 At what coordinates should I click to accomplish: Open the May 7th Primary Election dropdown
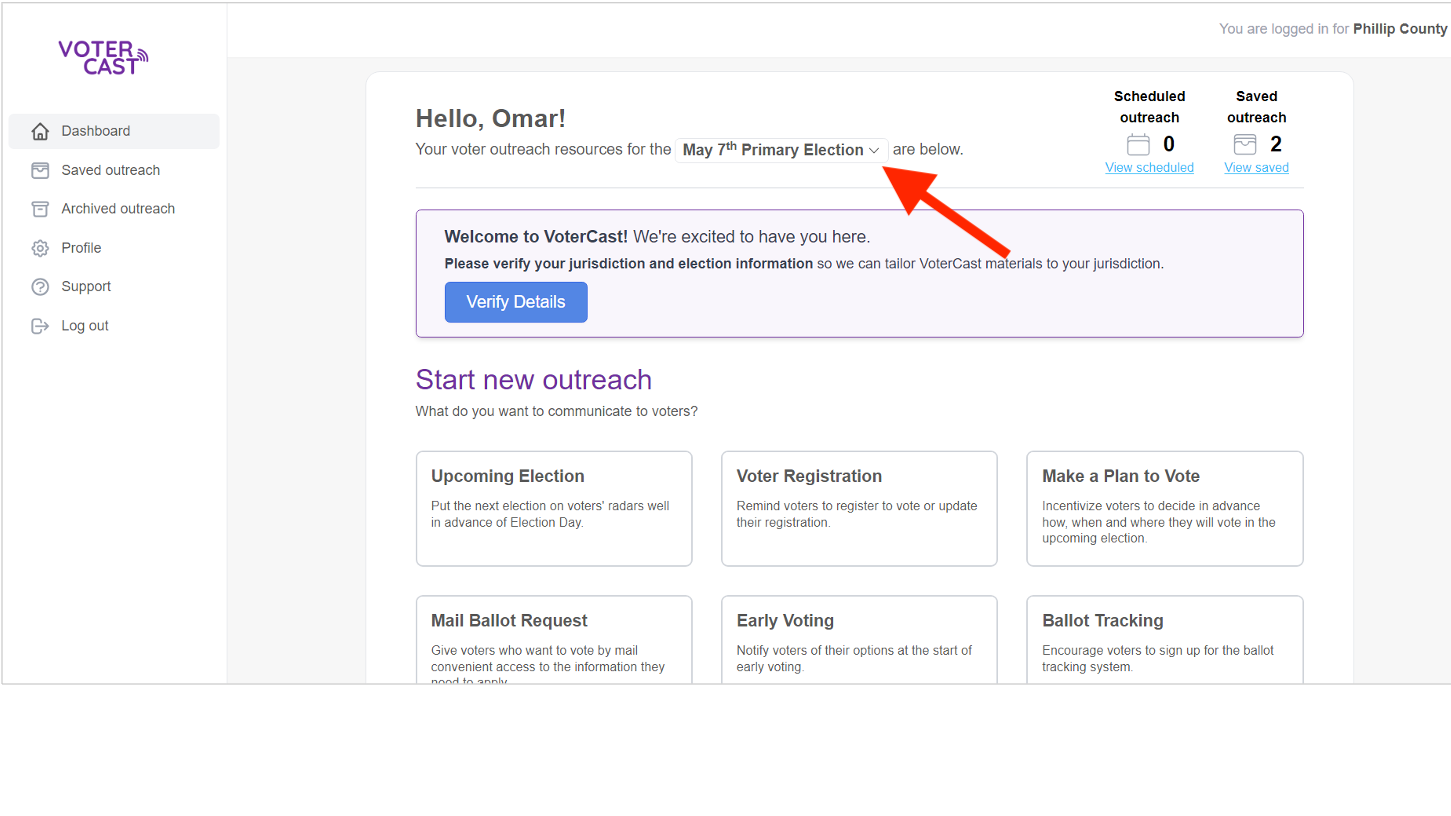click(781, 150)
